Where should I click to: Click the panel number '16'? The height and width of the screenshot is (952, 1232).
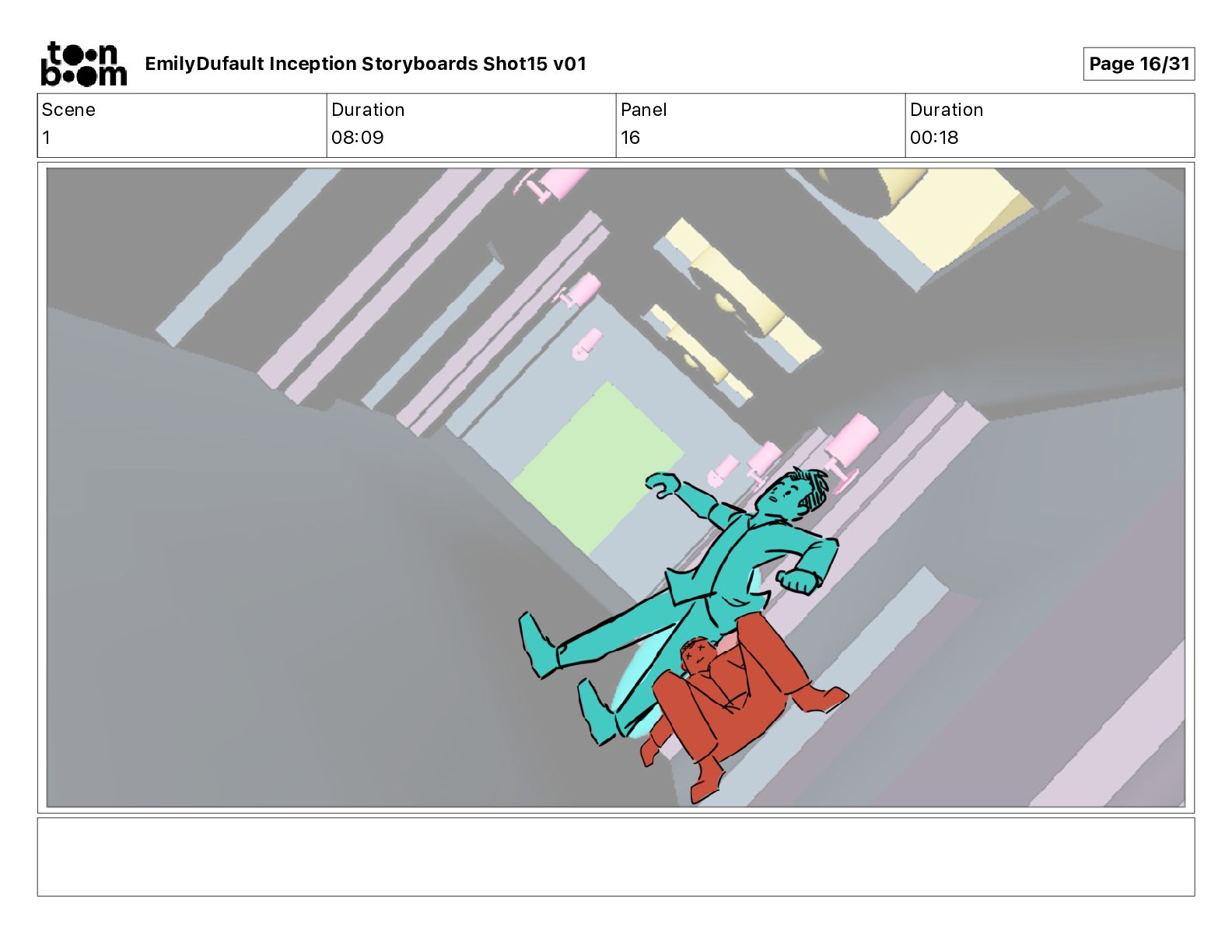[631, 138]
